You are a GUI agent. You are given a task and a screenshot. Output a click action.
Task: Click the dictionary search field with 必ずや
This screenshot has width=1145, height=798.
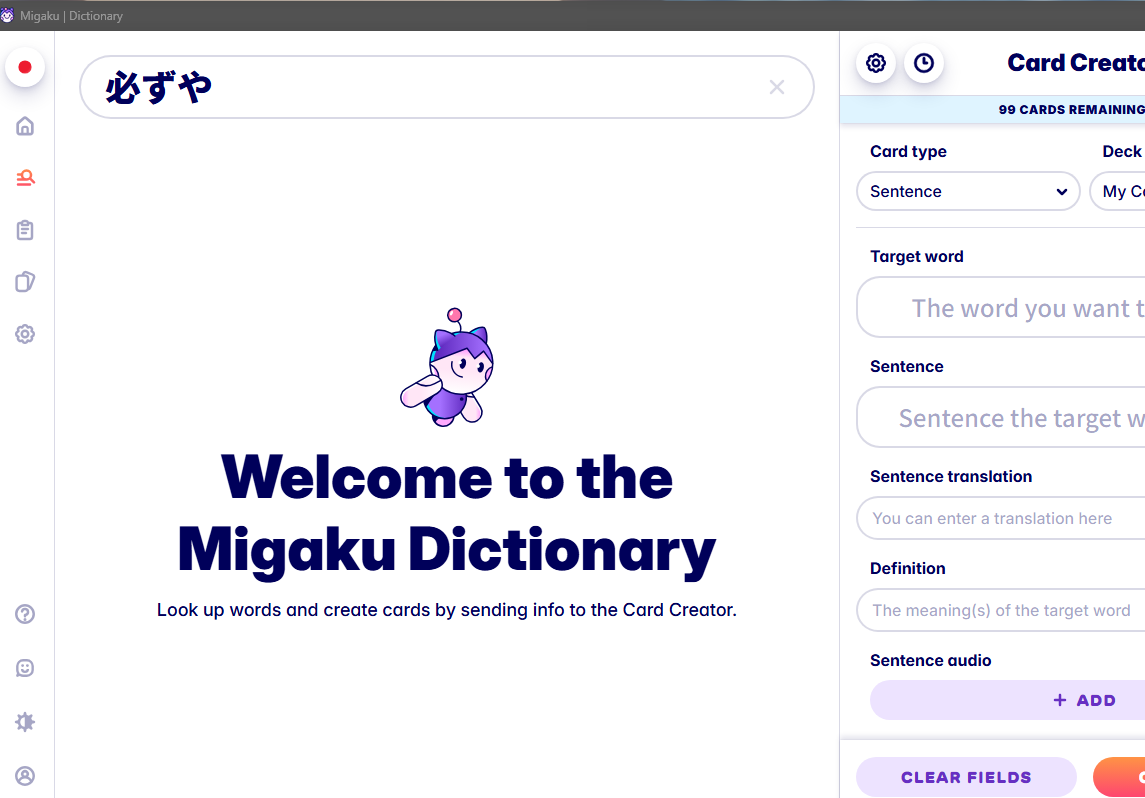pos(447,88)
